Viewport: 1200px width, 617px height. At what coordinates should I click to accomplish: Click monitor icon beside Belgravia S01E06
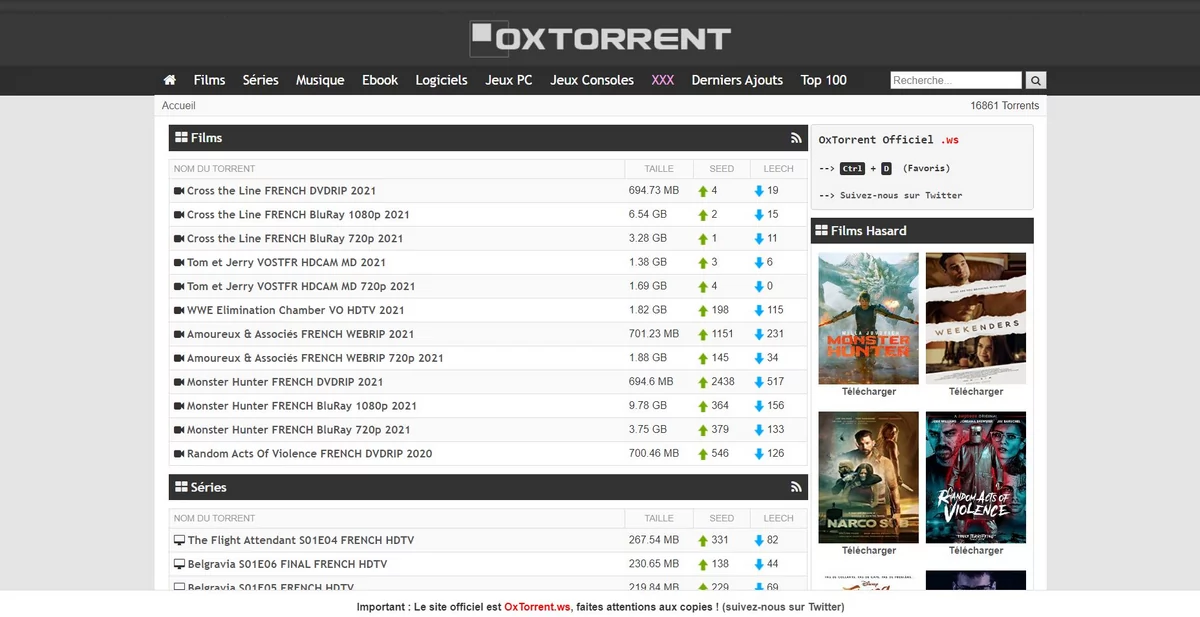point(180,565)
